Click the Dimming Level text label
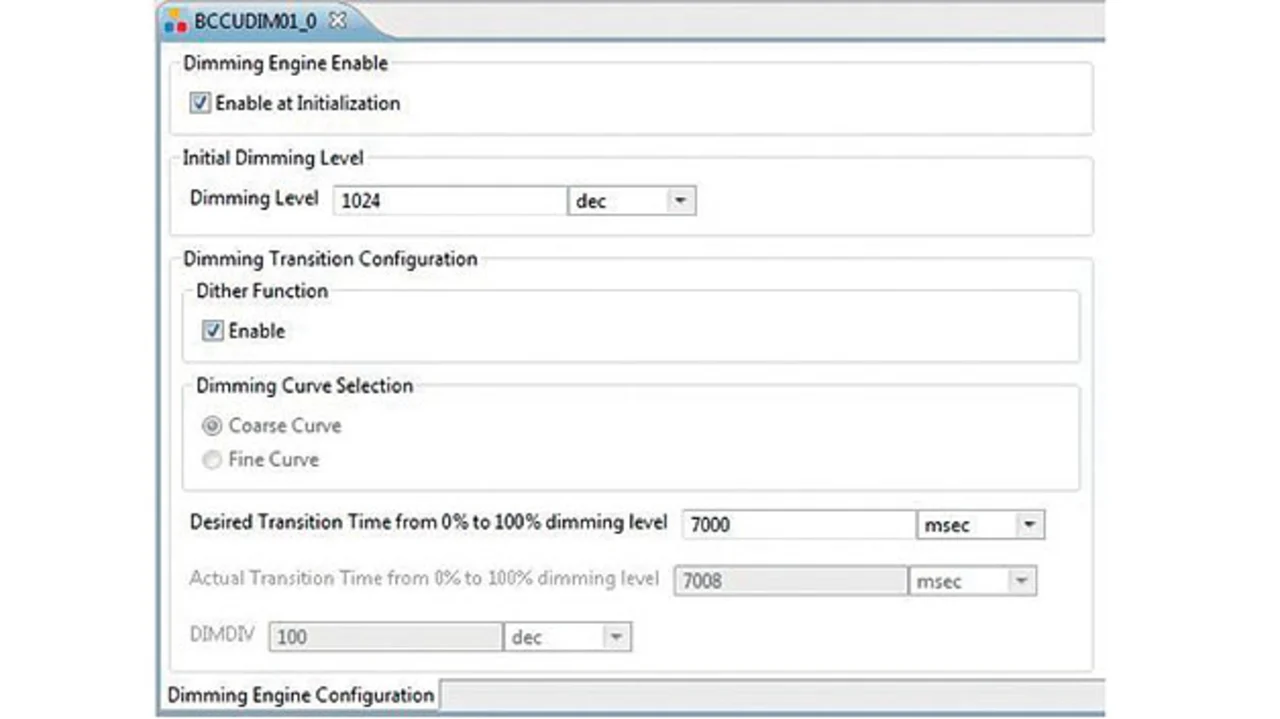This screenshot has height=719, width=1280. click(x=254, y=198)
